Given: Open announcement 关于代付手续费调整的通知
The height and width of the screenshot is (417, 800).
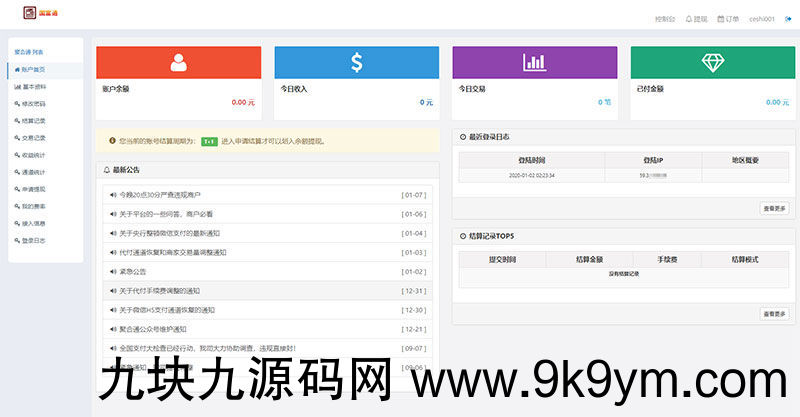Looking at the screenshot, I should pyautogui.click(x=159, y=290).
